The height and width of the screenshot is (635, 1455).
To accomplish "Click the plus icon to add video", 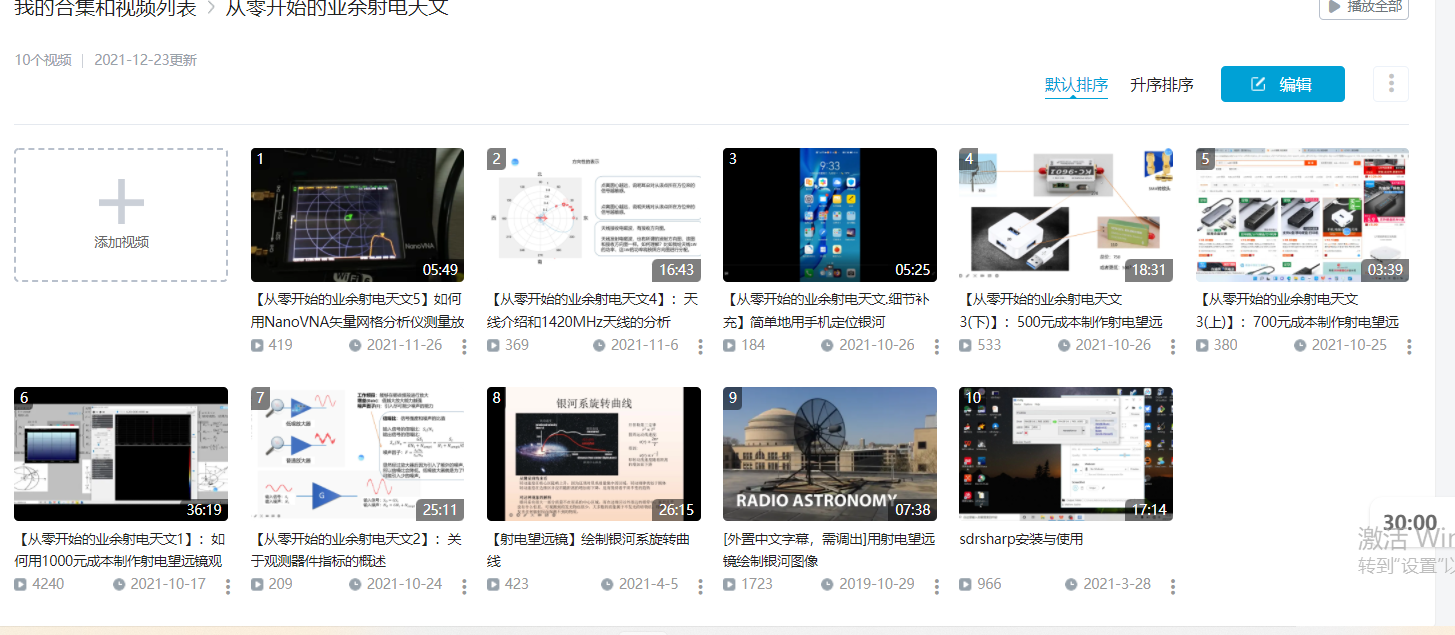I will (121, 204).
